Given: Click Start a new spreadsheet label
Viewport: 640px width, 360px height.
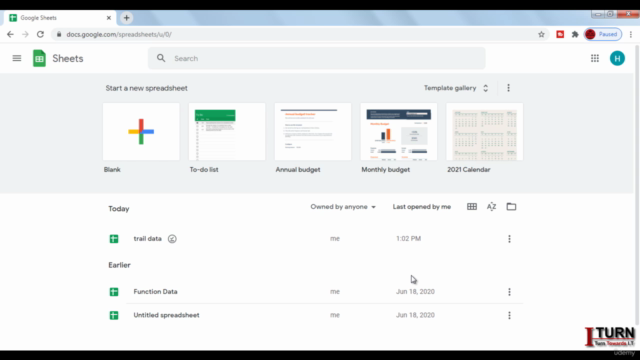Looking at the screenshot, I should pos(147,88).
